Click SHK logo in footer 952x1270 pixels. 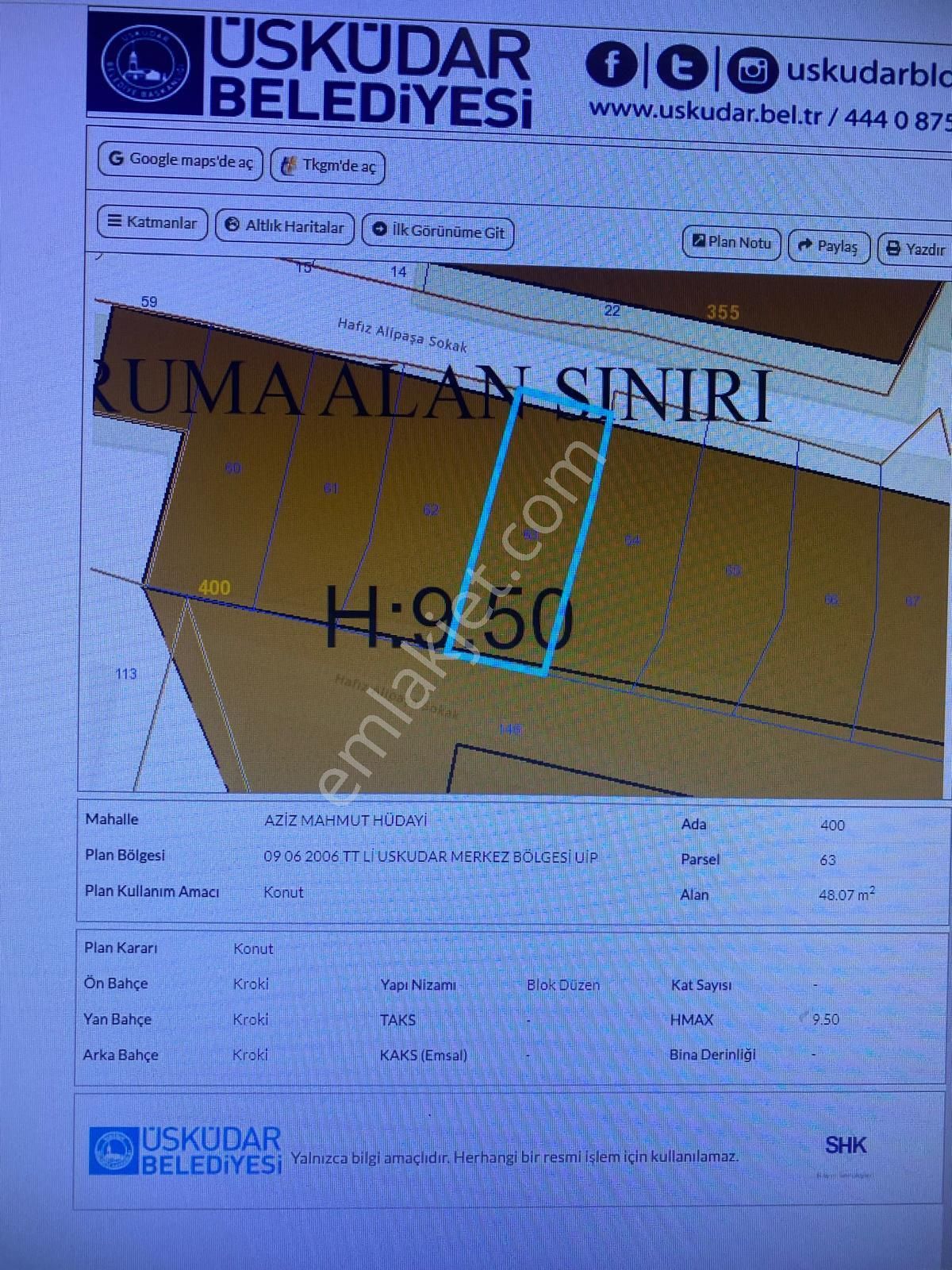click(x=846, y=1145)
